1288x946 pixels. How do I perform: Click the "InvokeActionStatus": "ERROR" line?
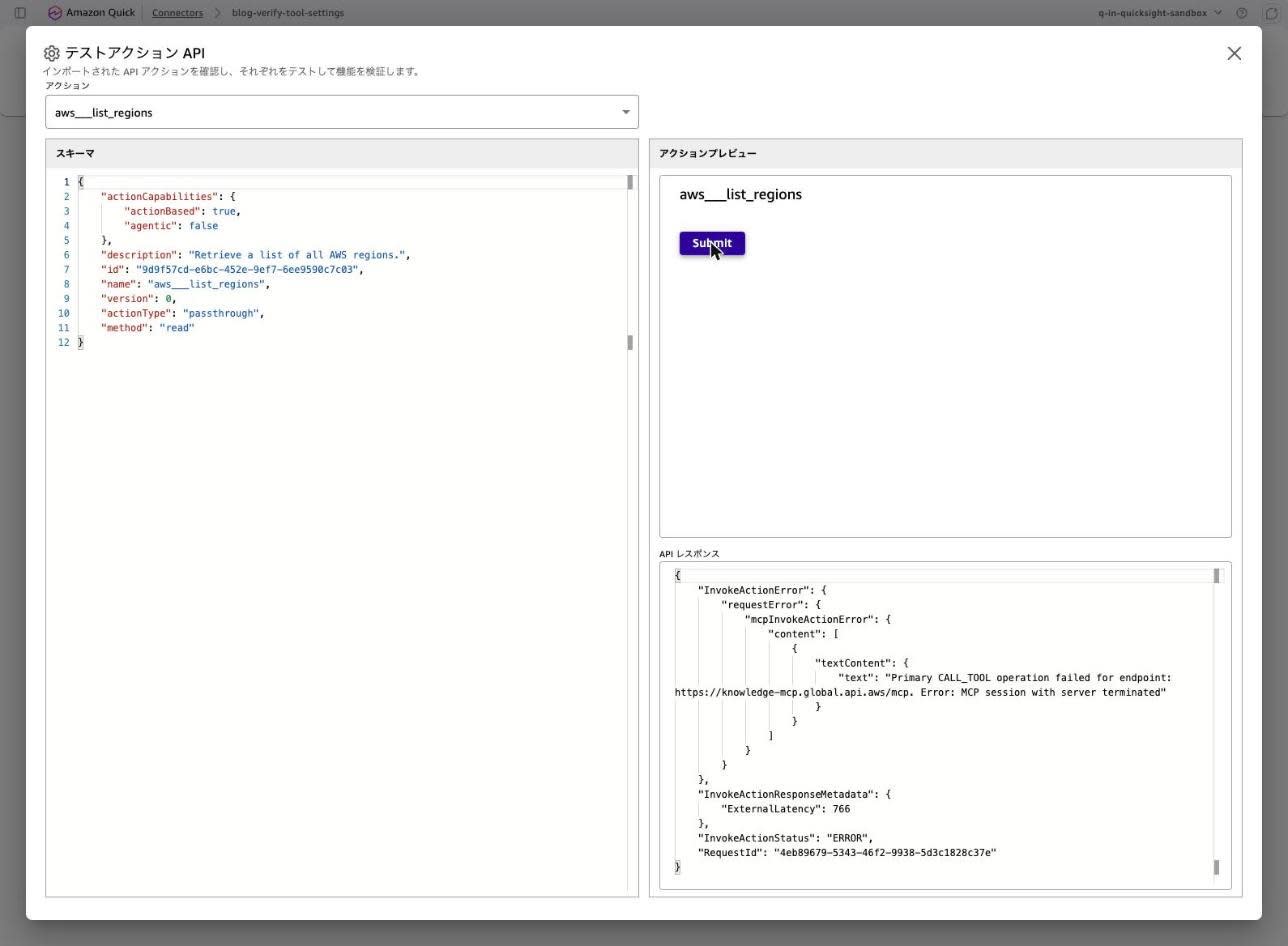point(785,838)
